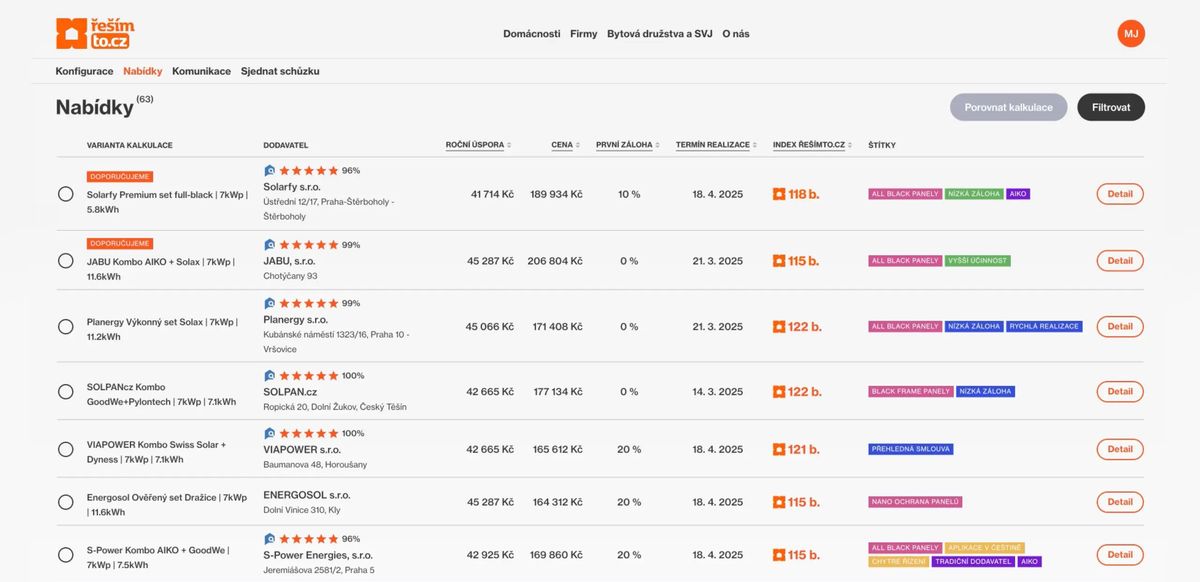Open the MJ user avatar menu
The width and height of the screenshot is (1200, 582).
(x=1131, y=33)
